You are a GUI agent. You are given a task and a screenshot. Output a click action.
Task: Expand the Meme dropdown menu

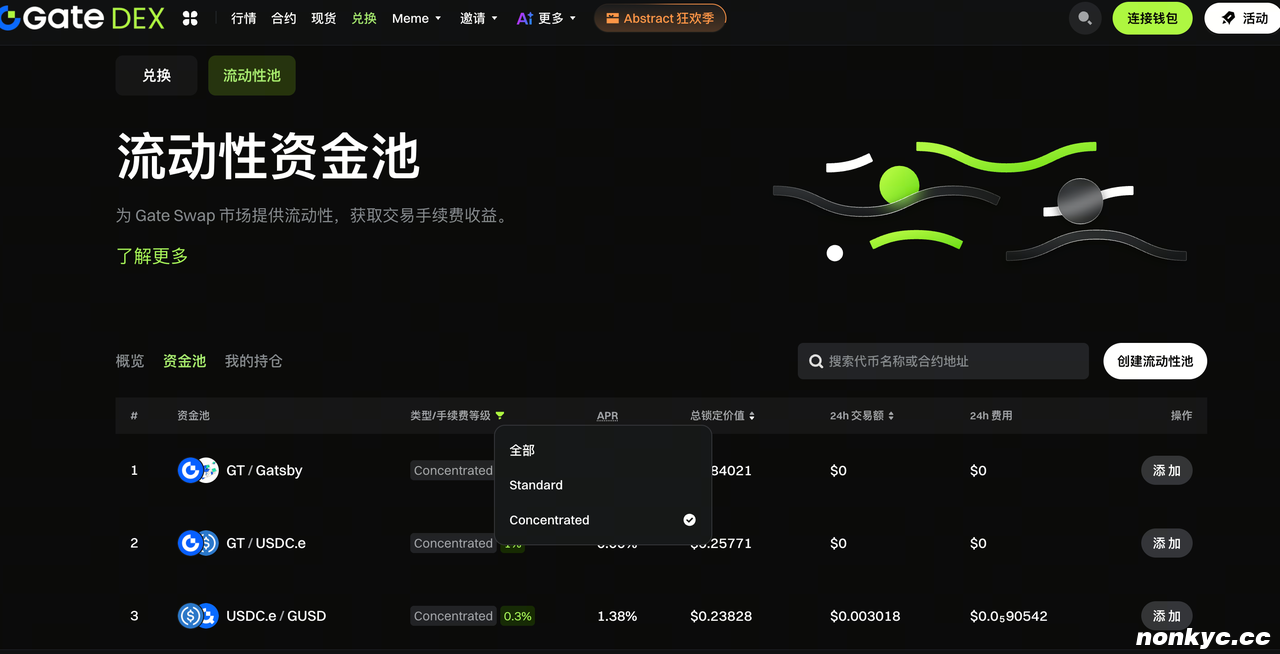click(x=417, y=18)
